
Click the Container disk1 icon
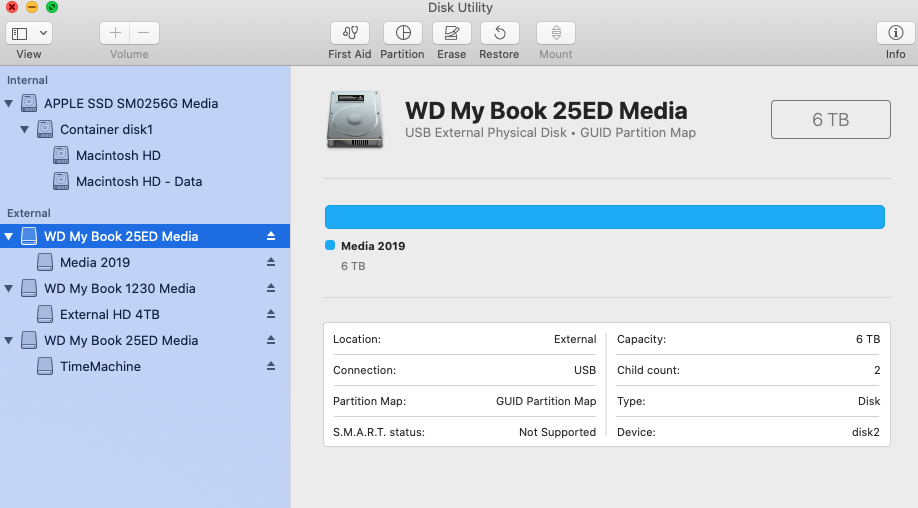[x=45, y=129]
